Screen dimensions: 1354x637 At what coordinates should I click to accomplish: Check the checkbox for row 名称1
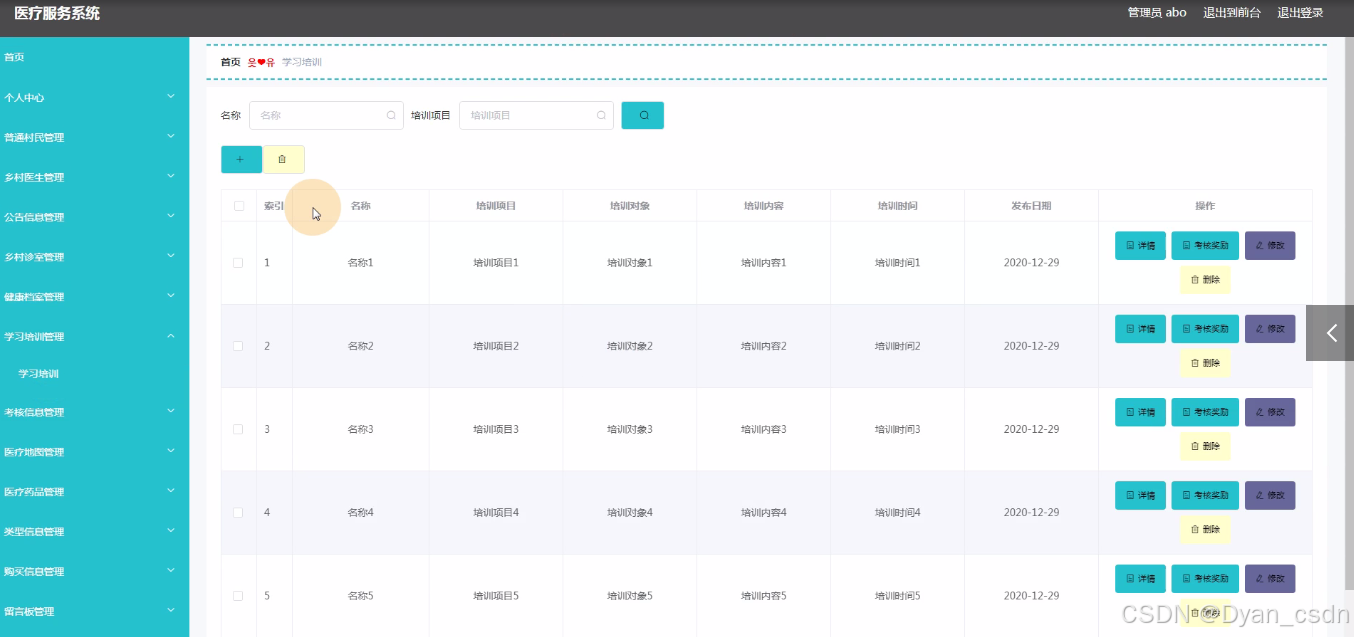pyautogui.click(x=238, y=263)
